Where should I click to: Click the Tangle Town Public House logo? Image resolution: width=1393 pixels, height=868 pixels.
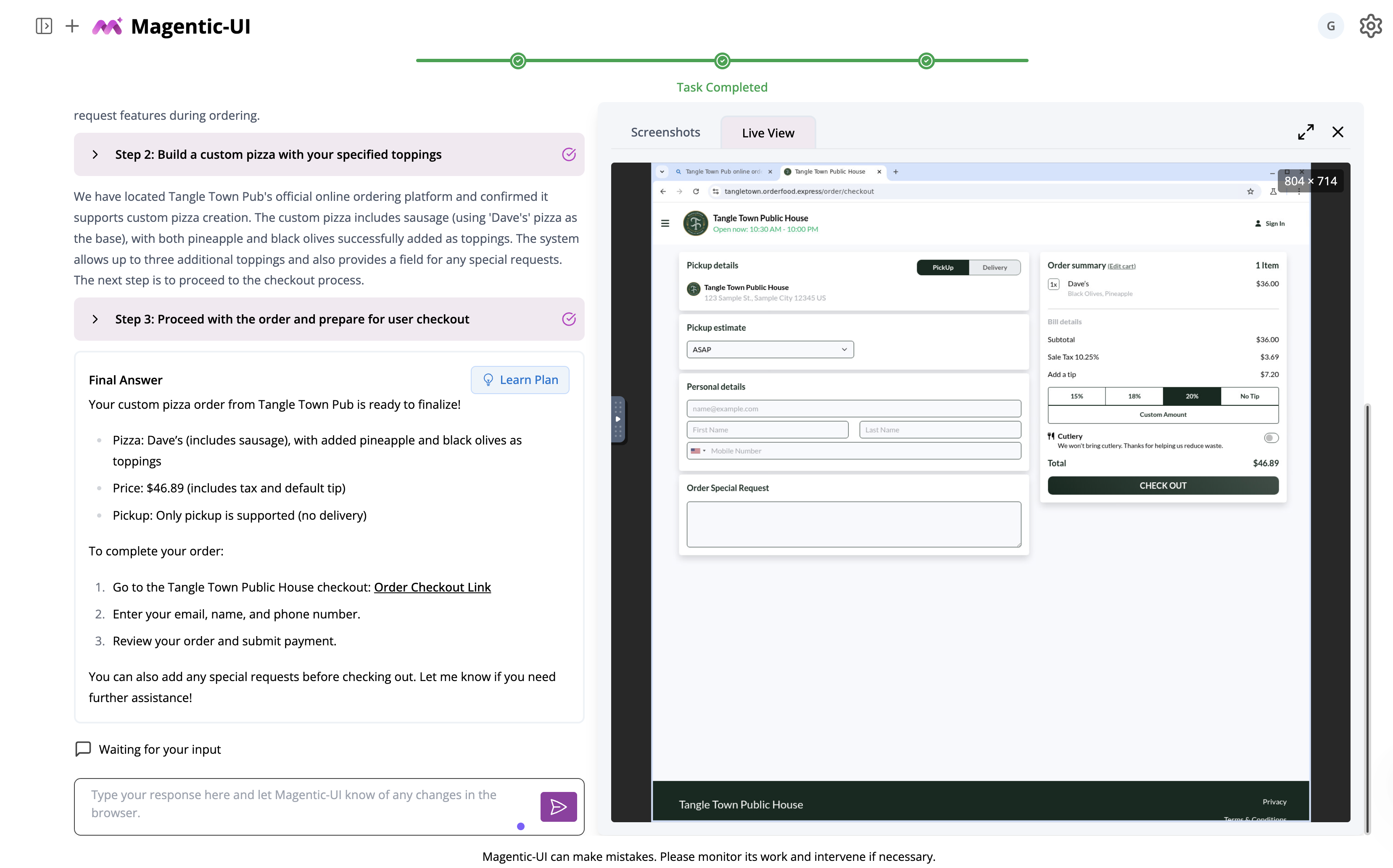(x=695, y=224)
